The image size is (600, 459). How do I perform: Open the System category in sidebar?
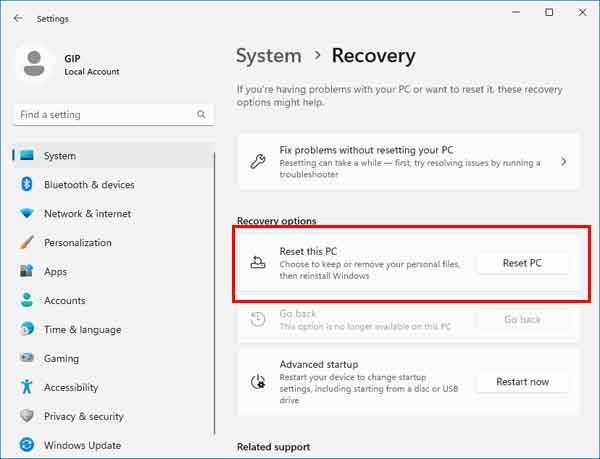click(x=113, y=155)
